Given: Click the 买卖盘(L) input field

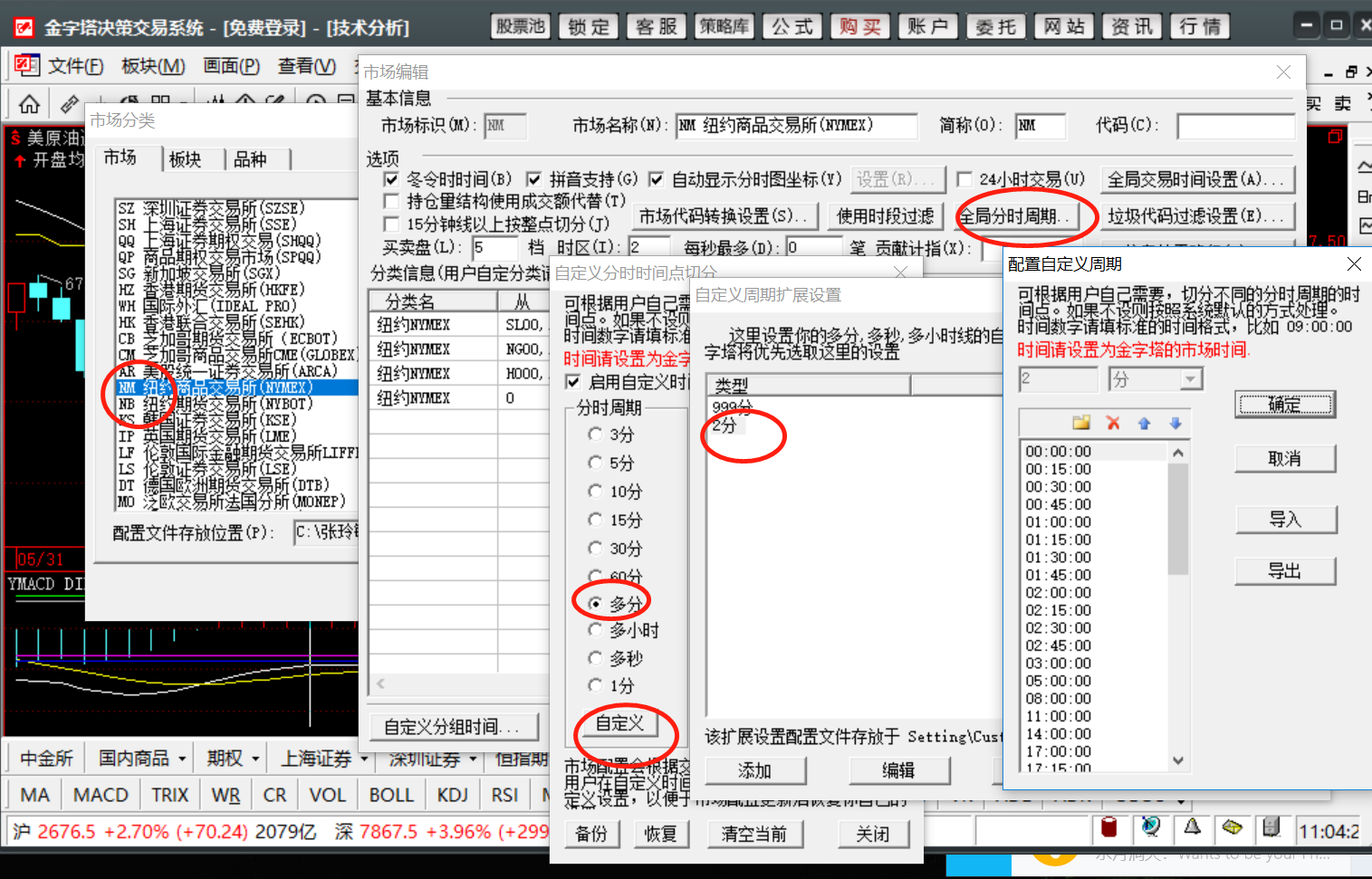Looking at the screenshot, I should [494, 247].
